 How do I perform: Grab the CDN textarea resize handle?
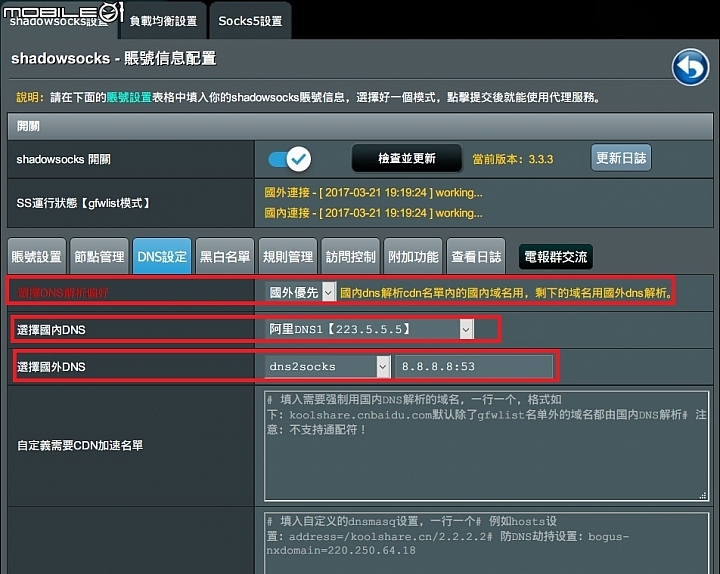(x=703, y=495)
